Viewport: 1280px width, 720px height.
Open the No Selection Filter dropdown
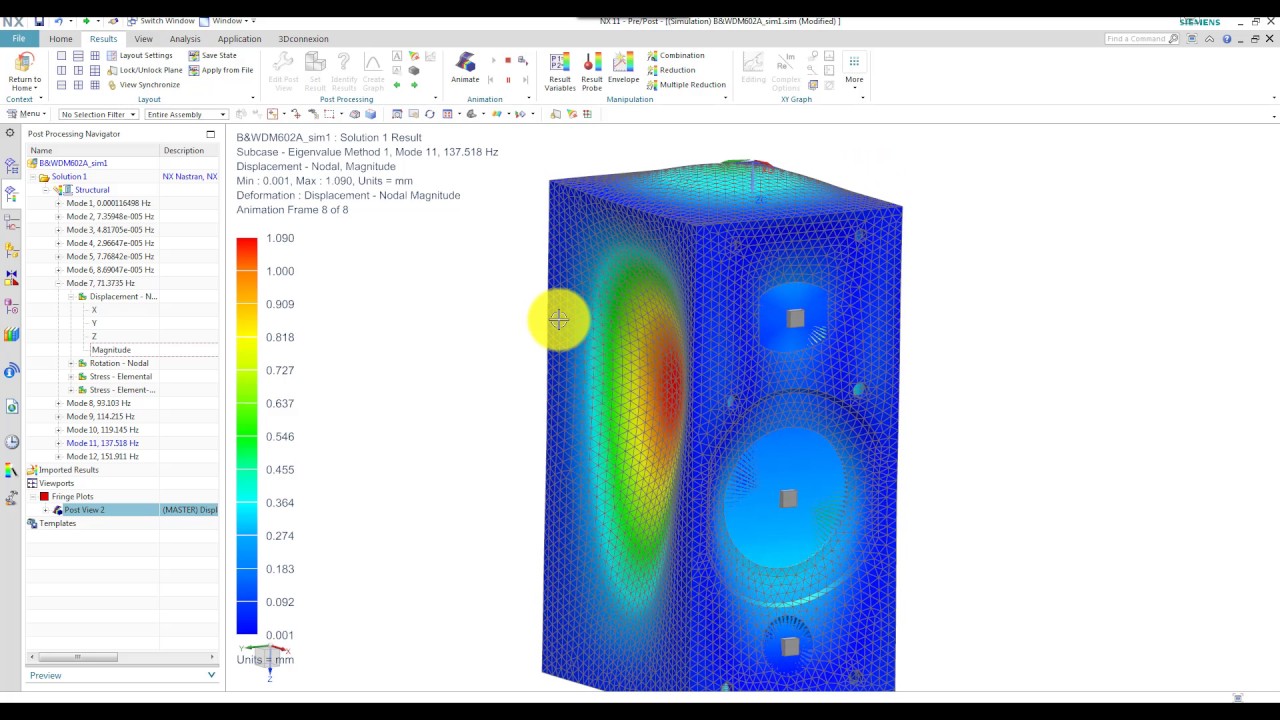point(98,114)
